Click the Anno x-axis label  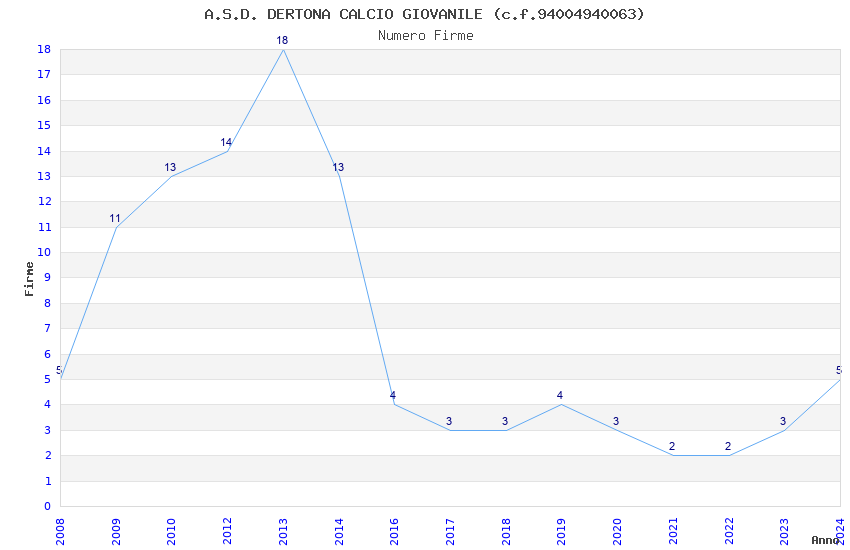[825, 540]
